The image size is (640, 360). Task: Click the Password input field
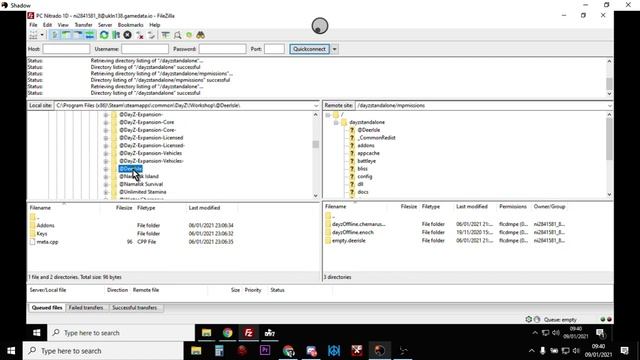click(222, 49)
